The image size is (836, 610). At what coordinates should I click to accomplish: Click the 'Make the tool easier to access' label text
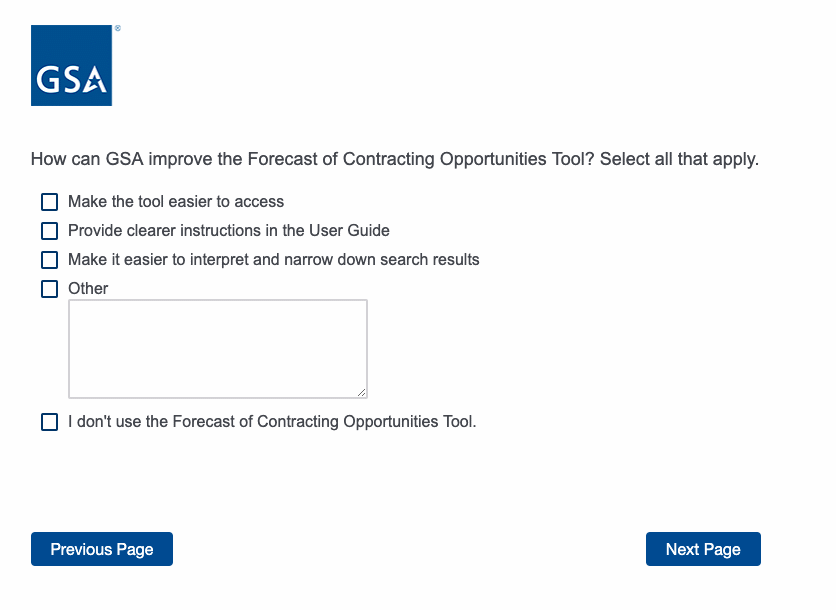[176, 202]
